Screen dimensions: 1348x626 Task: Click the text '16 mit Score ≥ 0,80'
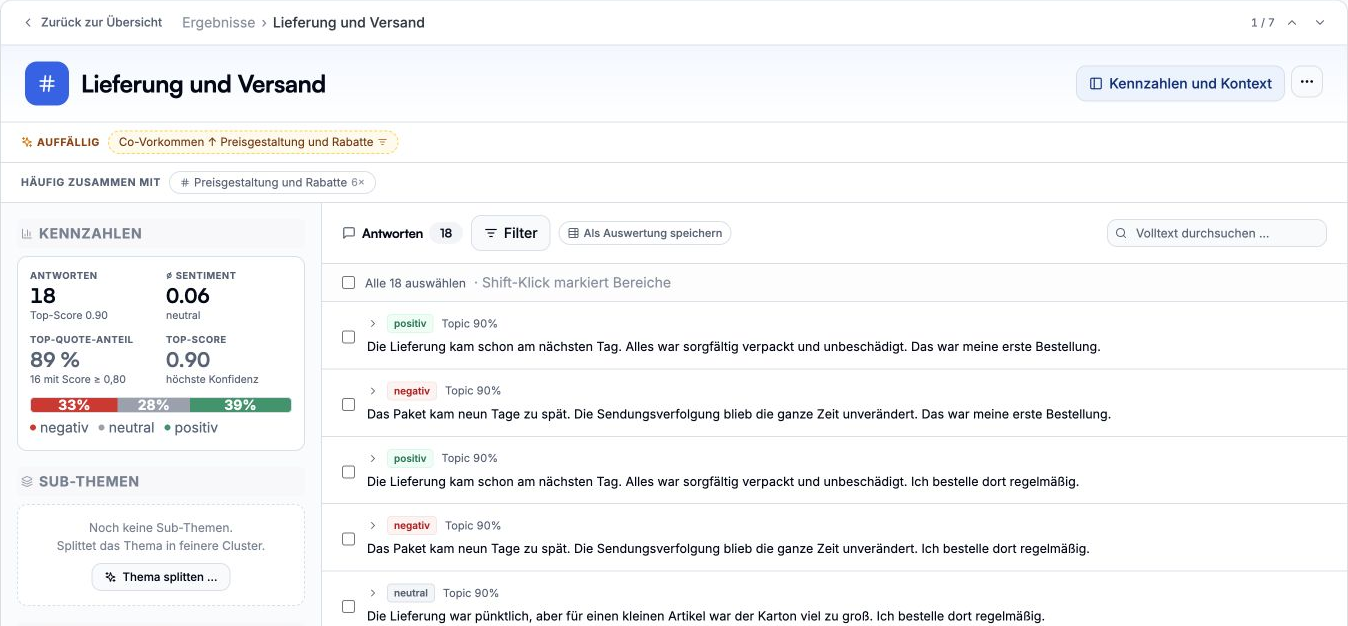pos(78,379)
